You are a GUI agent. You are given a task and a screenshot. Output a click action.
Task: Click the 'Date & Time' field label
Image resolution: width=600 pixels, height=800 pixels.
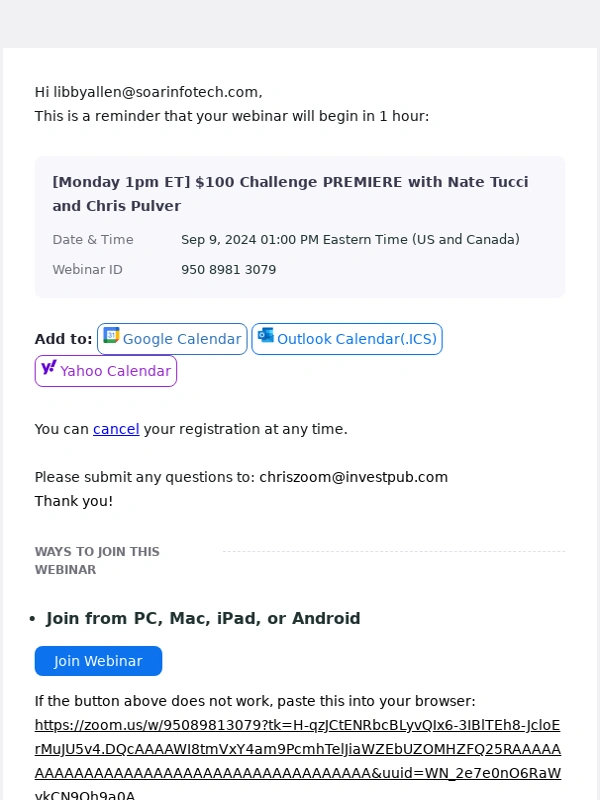[93, 239]
